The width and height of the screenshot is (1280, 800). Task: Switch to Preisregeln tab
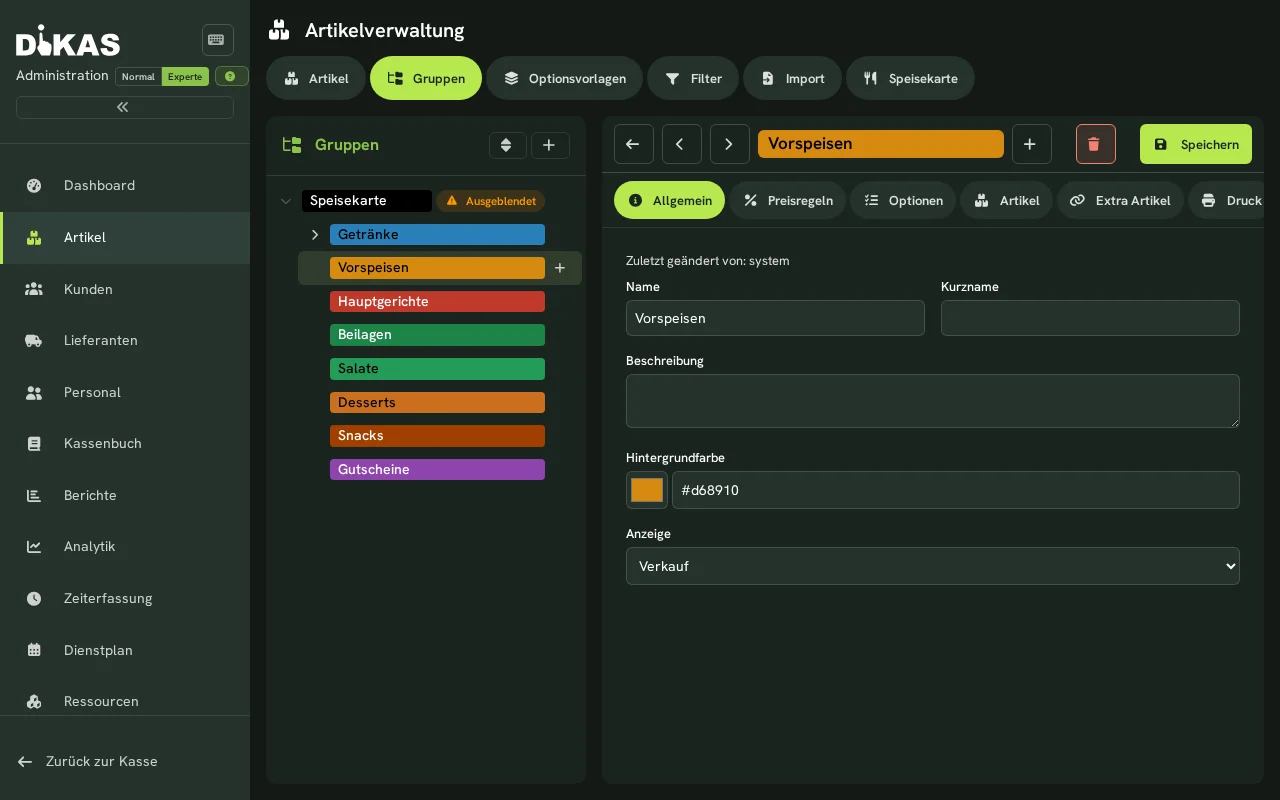pos(788,200)
